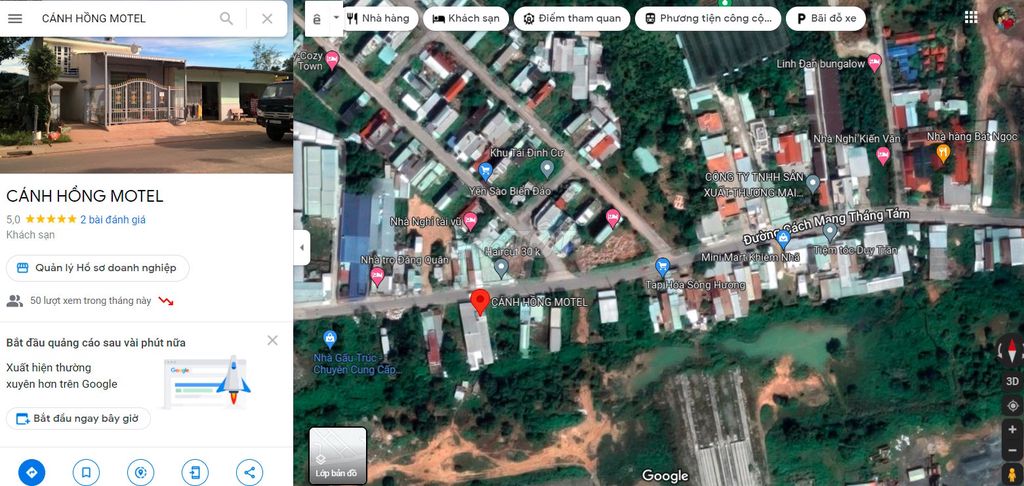Click the Khu Tái Định Cư marker
Screen dimensions: 1024x486
coord(547,169)
